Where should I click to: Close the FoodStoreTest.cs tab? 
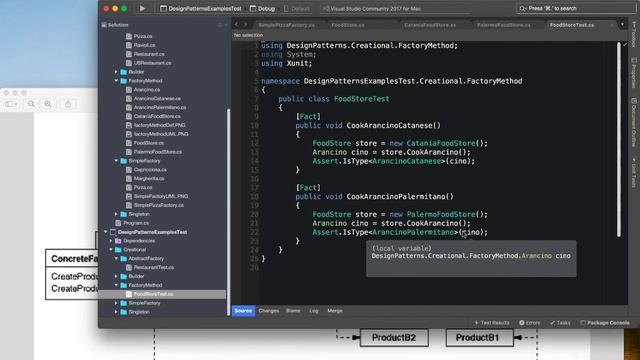pos(611,25)
